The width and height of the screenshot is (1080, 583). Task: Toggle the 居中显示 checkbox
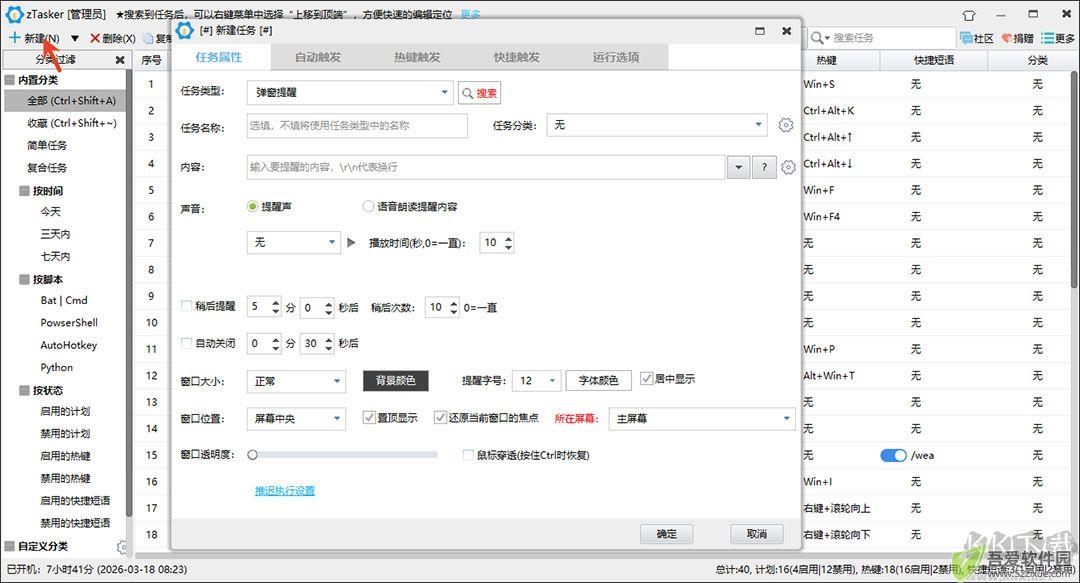646,378
